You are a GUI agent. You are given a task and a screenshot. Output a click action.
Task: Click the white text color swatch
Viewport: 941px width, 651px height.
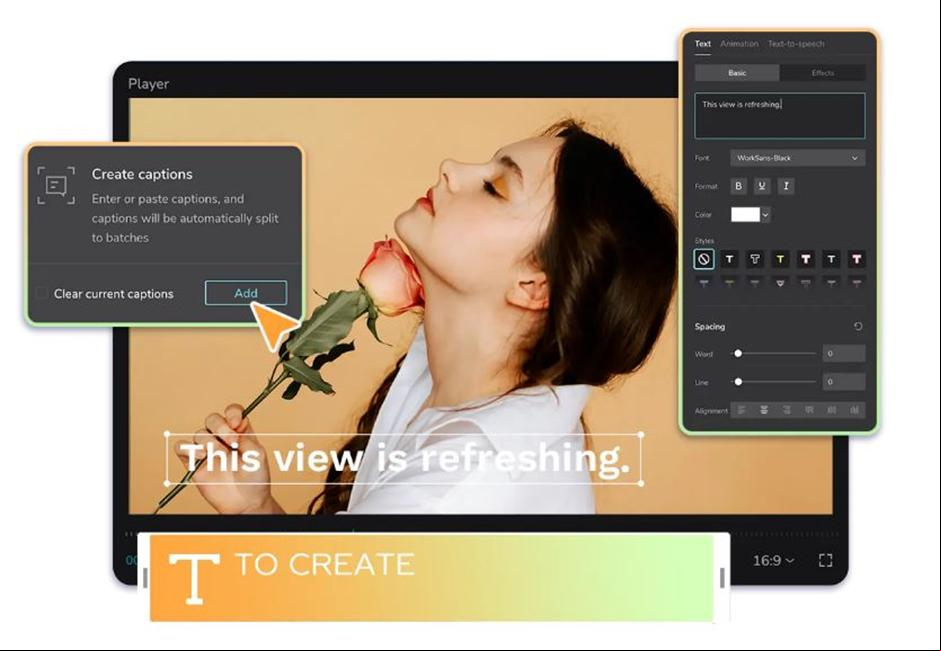pos(745,215)
